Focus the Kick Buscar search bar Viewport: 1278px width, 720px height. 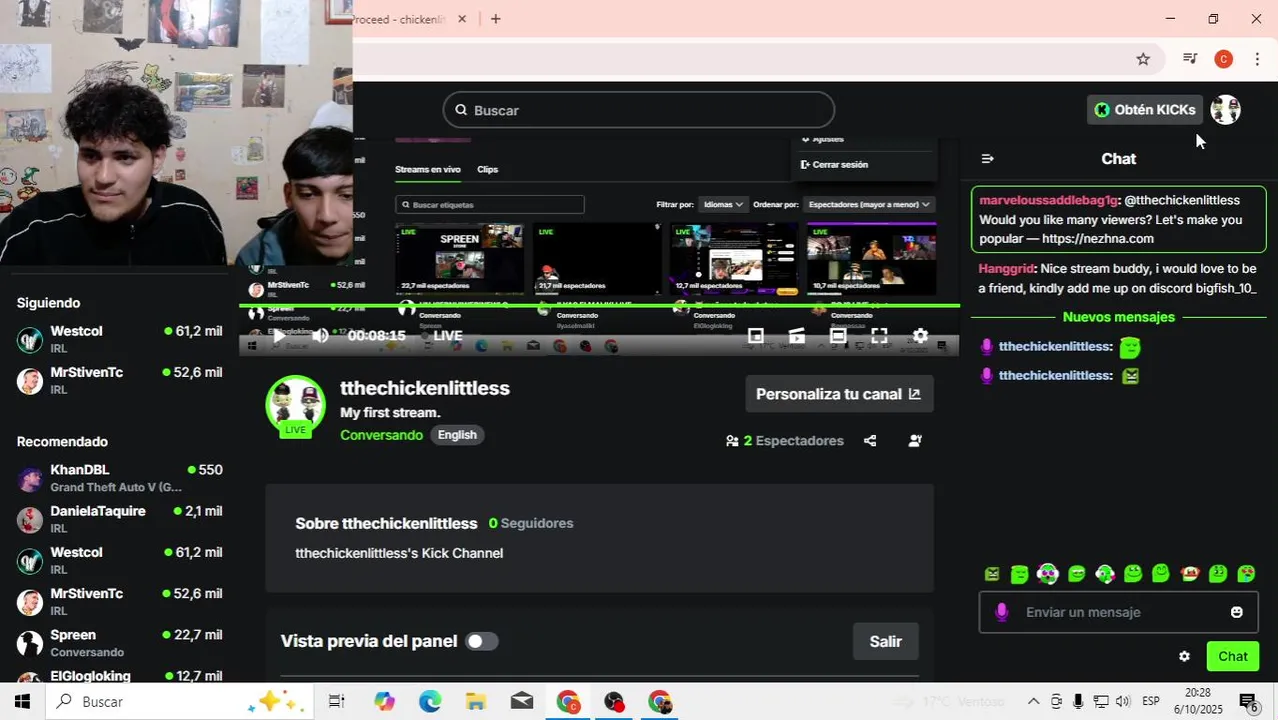click(639, 110)
